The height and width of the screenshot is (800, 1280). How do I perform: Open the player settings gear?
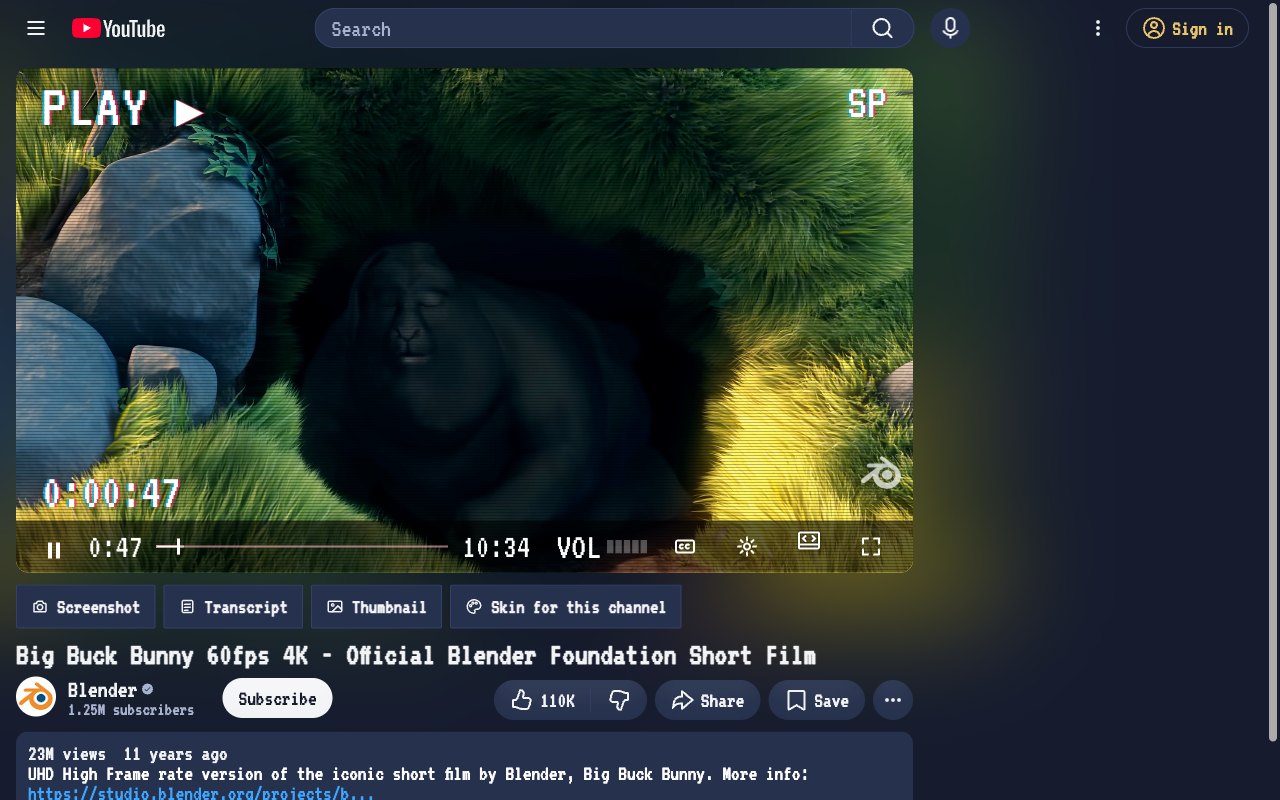click(x=746, y=547)
